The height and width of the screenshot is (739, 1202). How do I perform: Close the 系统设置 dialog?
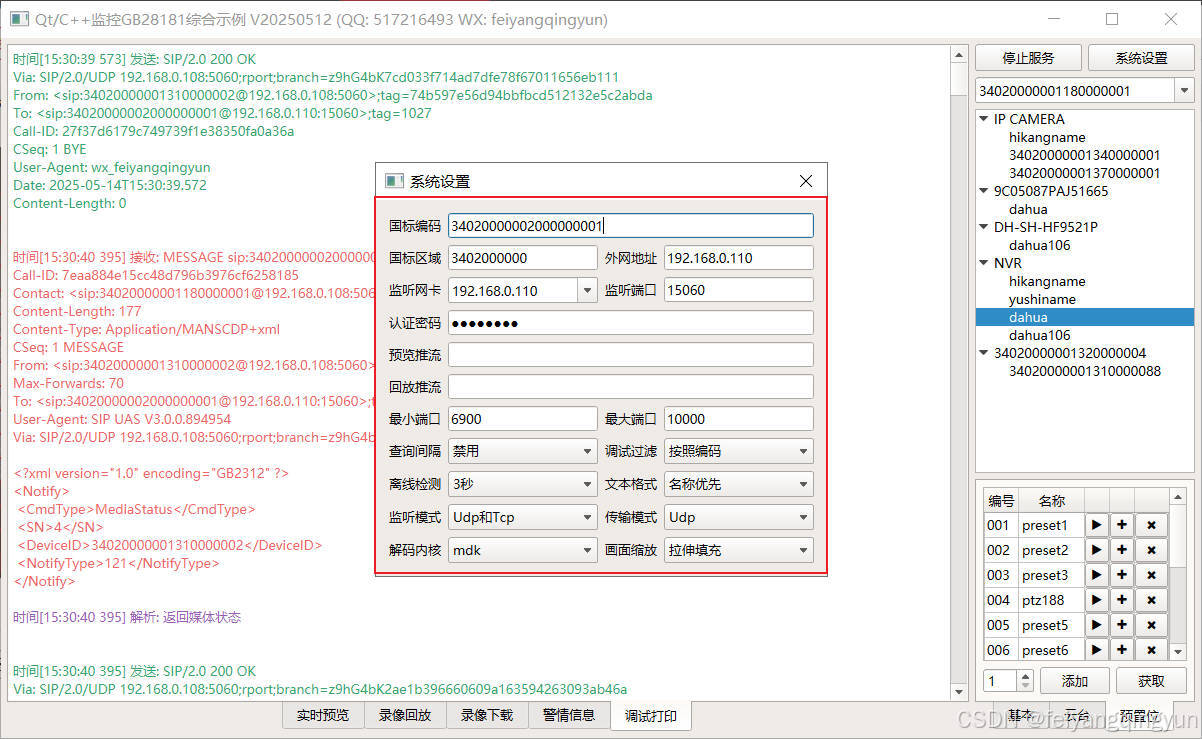point(806,181)
